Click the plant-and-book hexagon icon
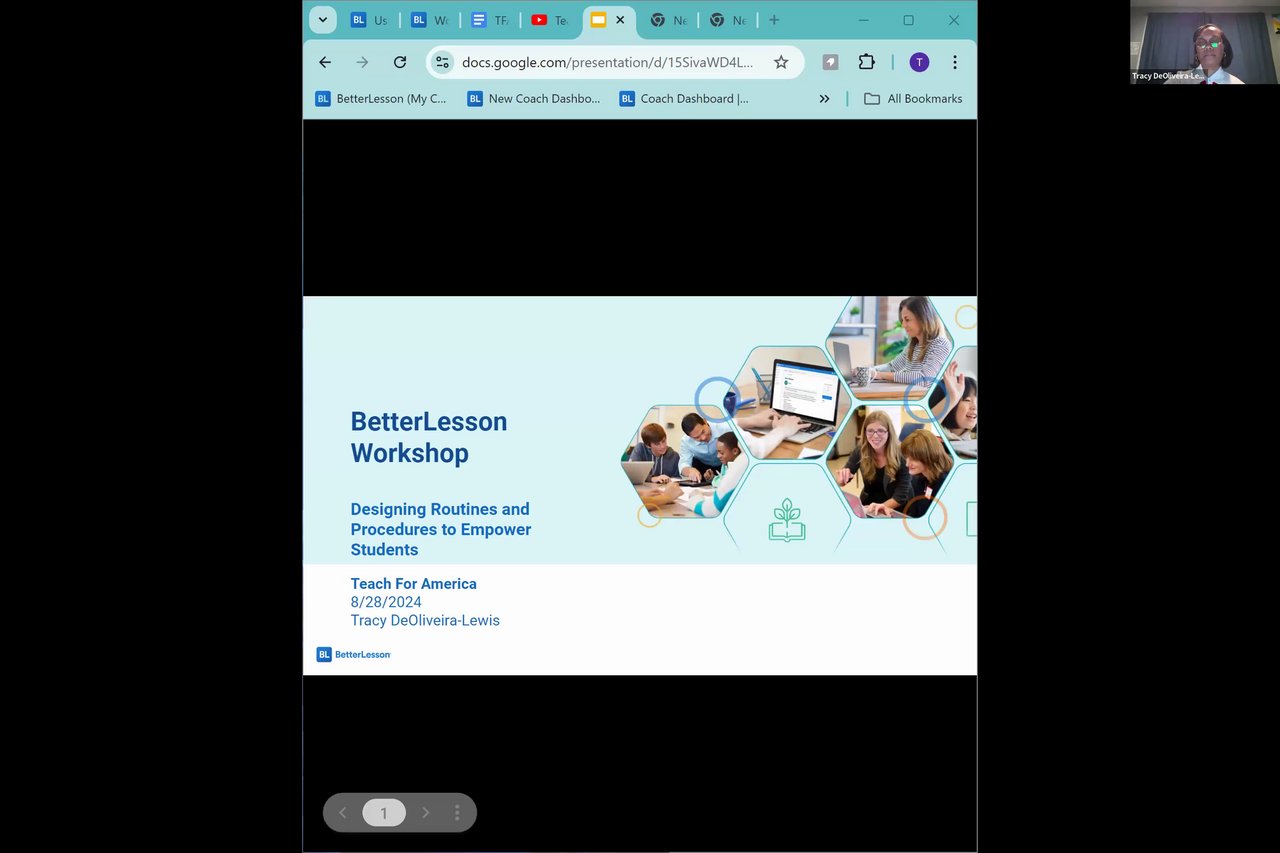Image resolution: width=1280 pixels, height=853 pixels. 787,520
